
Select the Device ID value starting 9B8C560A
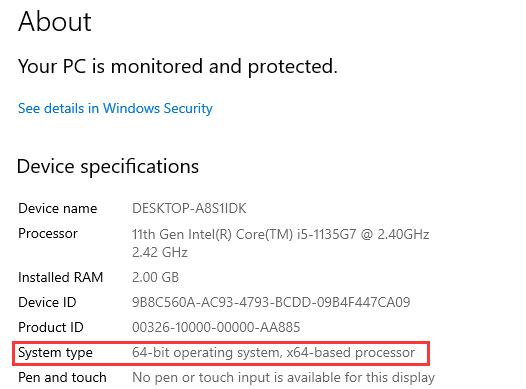[271, 302]
